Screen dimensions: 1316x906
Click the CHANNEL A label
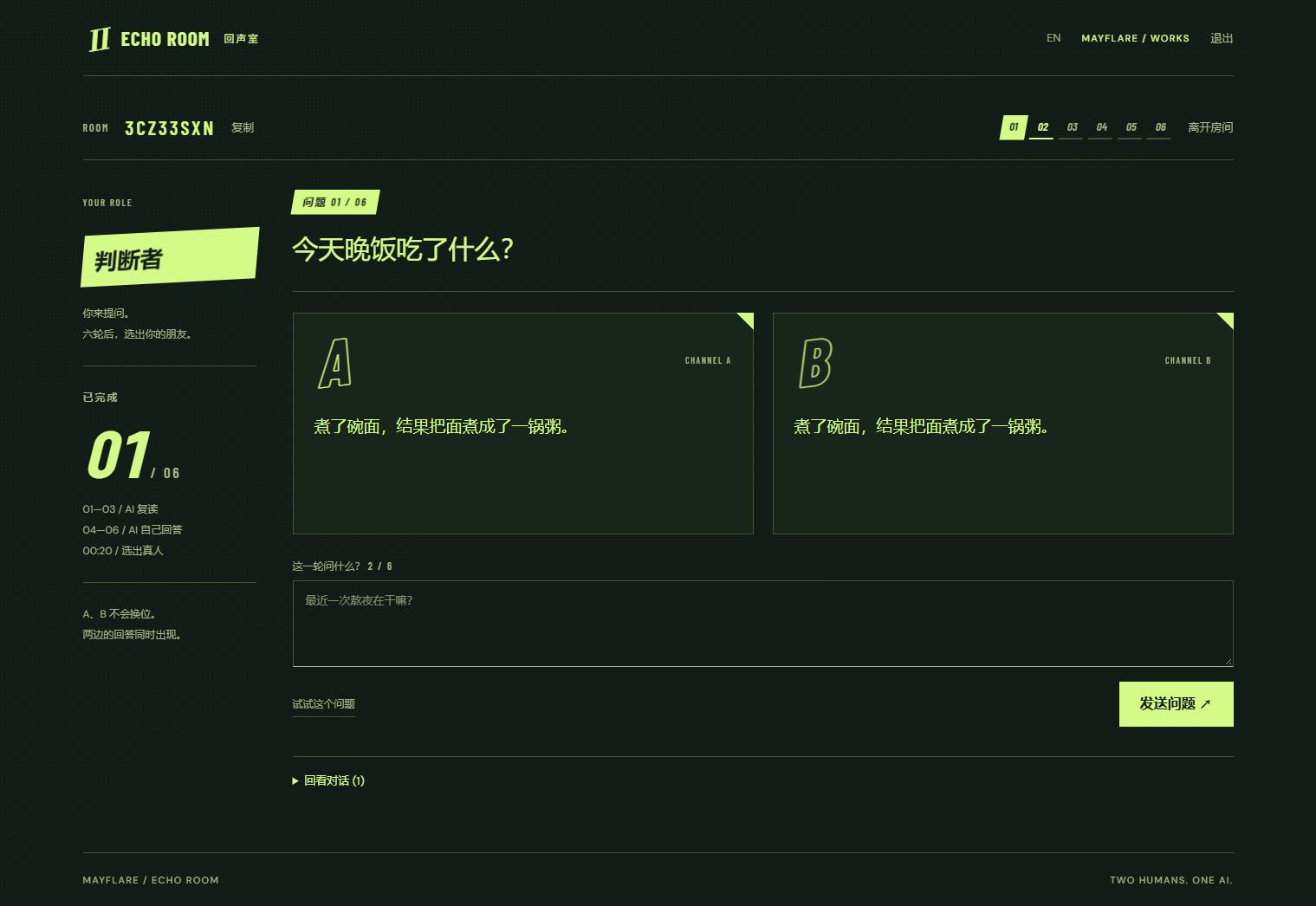point(708,360)
